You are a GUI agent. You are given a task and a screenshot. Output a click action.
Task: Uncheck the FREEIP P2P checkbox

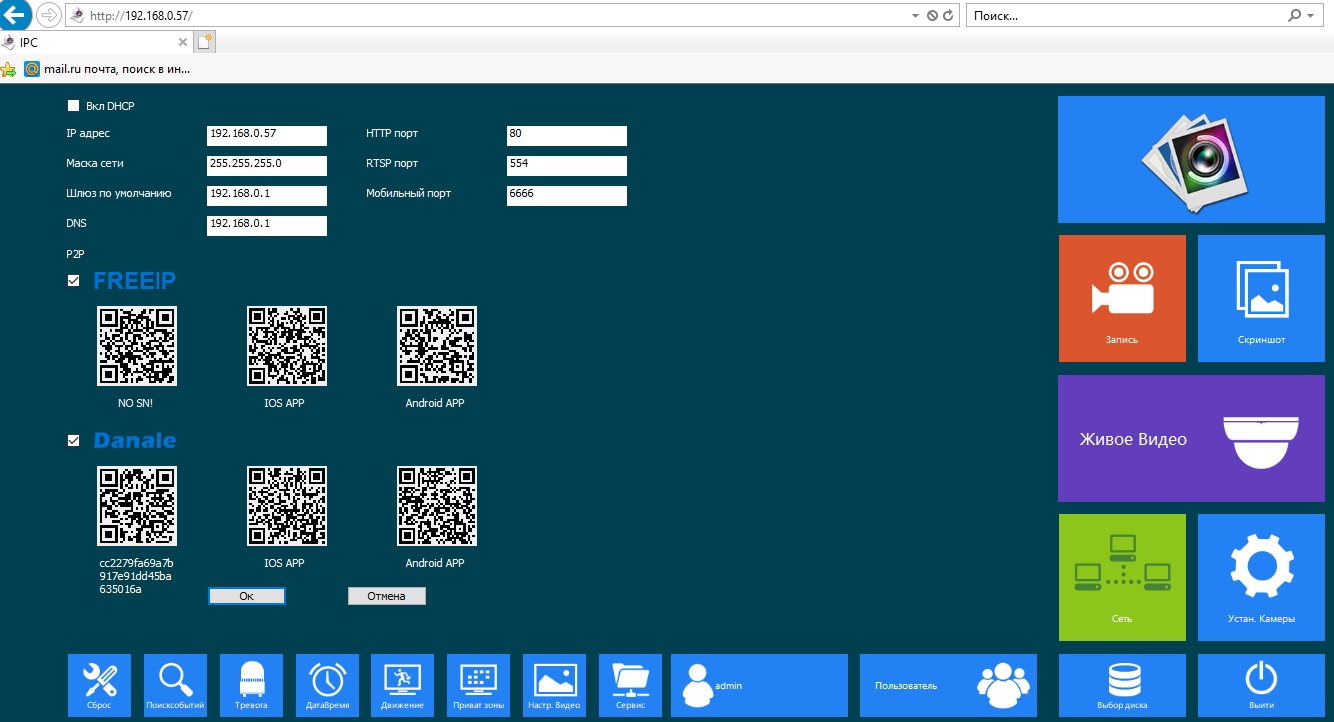(73, 281)
